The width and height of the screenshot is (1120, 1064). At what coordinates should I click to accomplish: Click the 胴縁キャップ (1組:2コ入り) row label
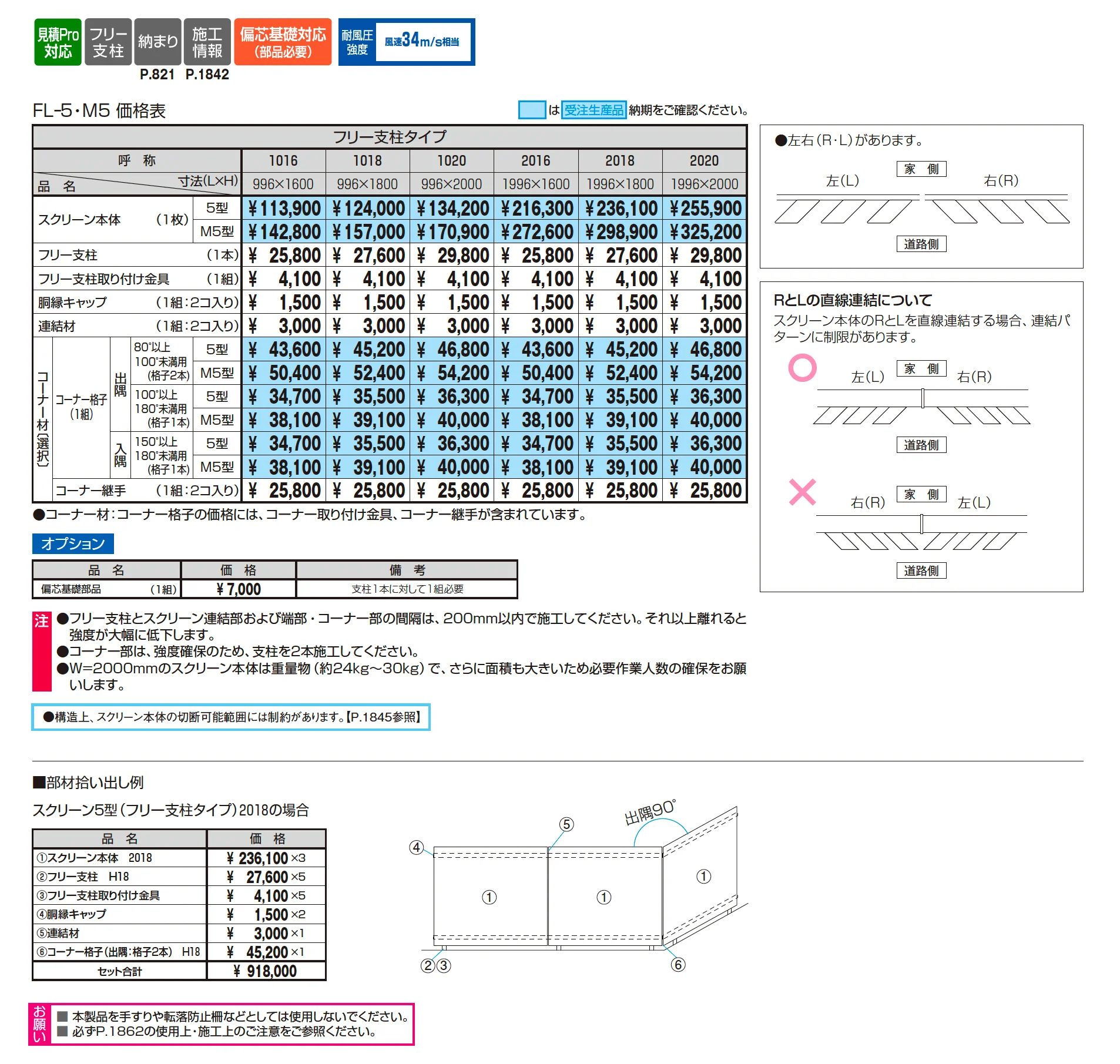(x=138, y=302)
